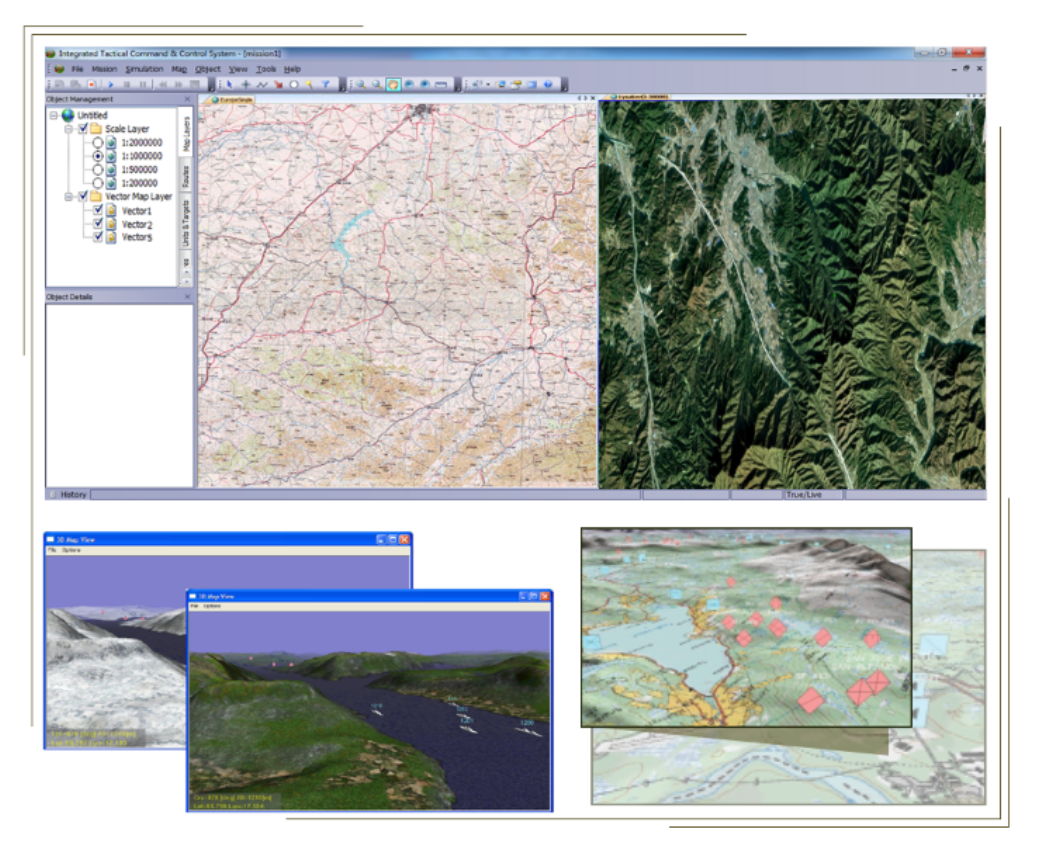The width and height of the screenshot is (1039, 852).
Task: Select the arrow selection tool
Action: tap(230, 84)
